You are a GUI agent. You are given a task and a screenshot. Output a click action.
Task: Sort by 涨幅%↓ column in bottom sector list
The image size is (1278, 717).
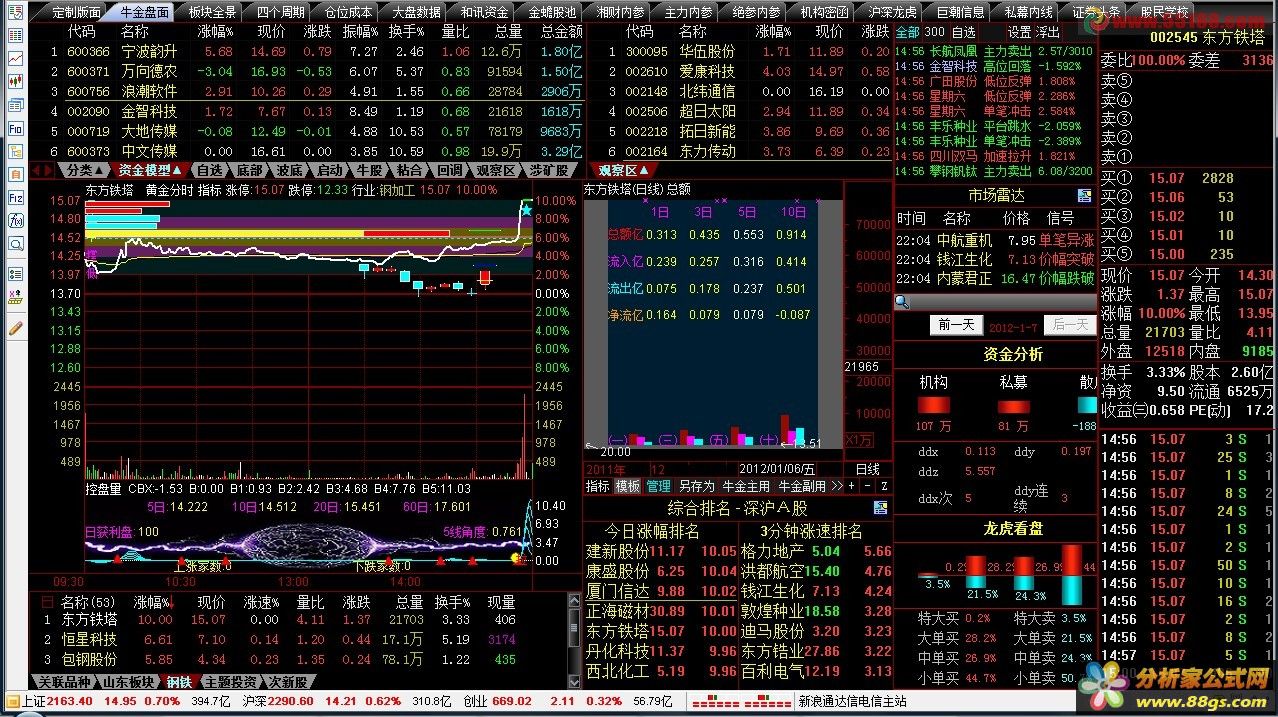pos(153,603)
